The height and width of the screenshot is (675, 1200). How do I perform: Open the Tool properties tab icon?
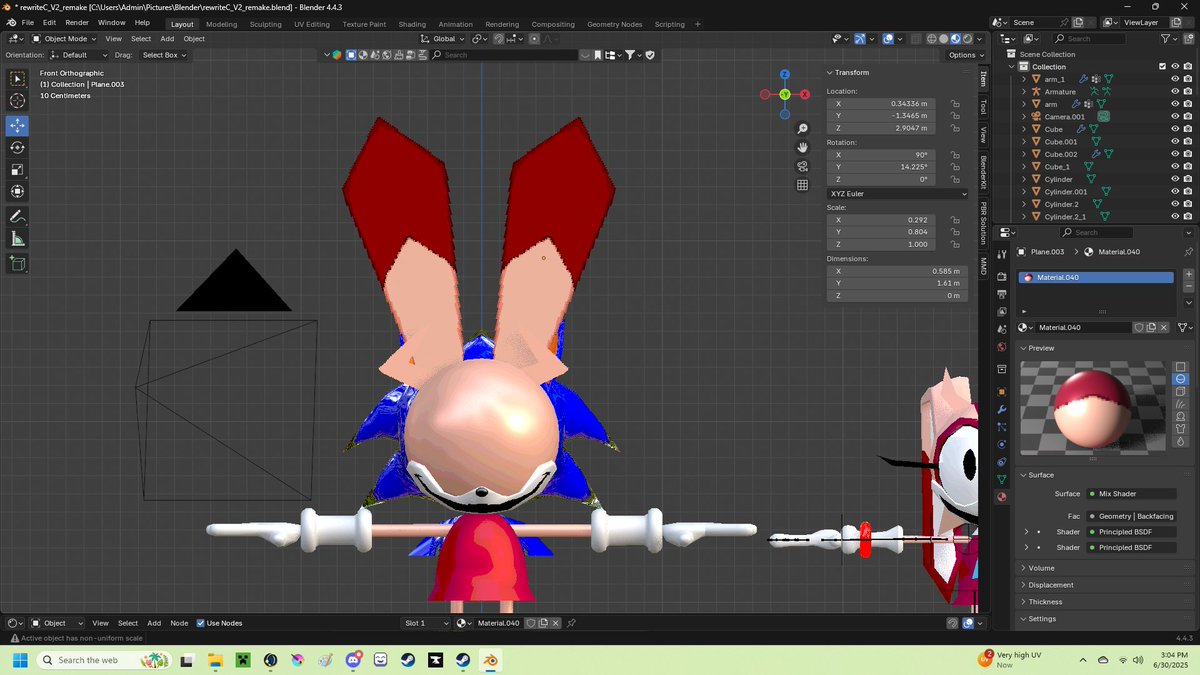click(x=1001, y=255)
